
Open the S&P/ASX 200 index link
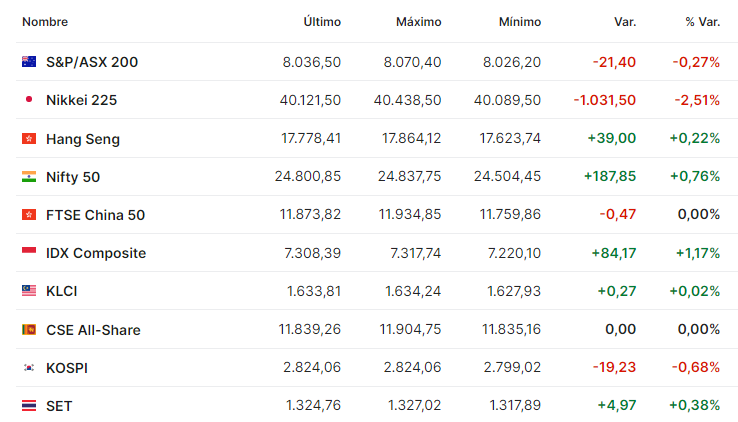[92, 62]
